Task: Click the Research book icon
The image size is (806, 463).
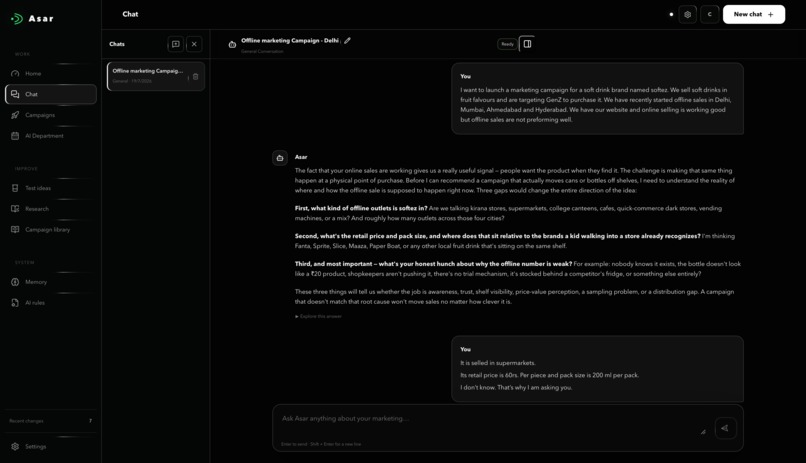Action: (x=15, y=209)
